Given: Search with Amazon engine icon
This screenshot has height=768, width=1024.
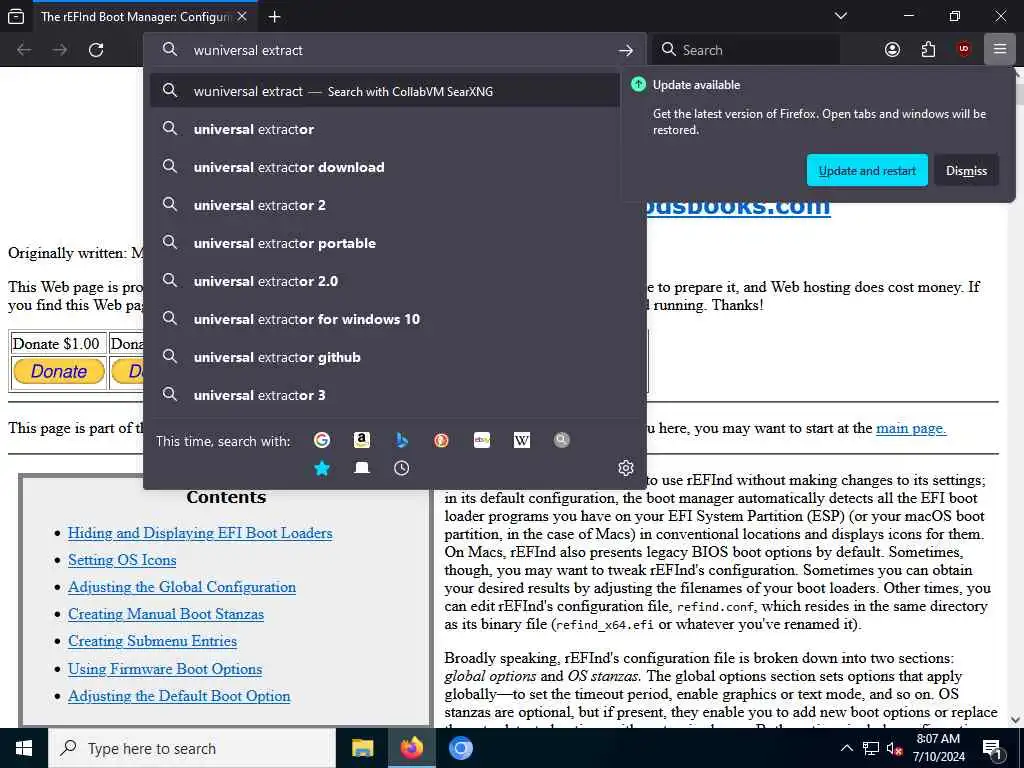Looking at the screenshot, I should (362, 440).
